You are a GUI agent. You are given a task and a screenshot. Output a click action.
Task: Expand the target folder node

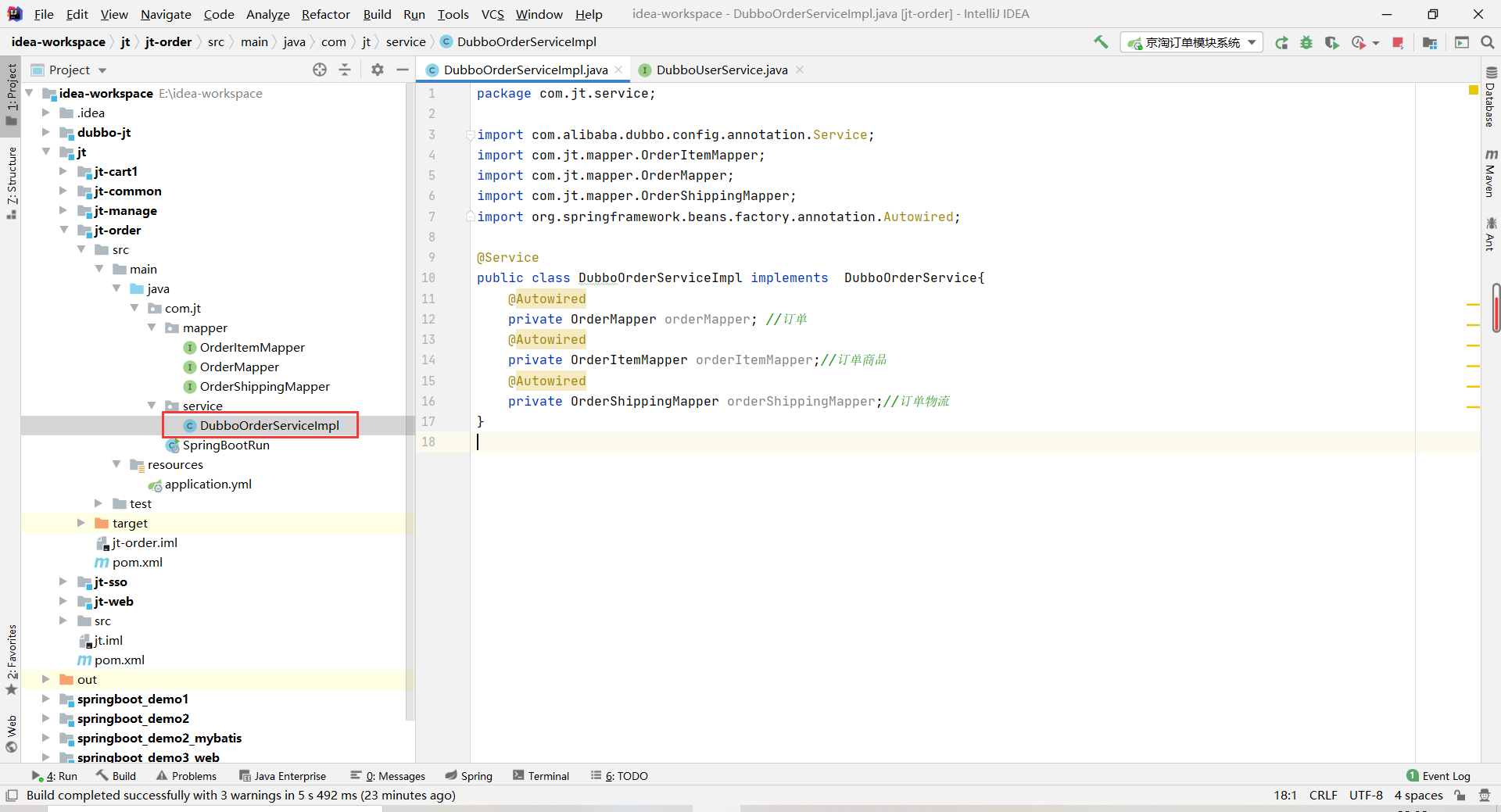pyautogui.click(x=81, y=523)
